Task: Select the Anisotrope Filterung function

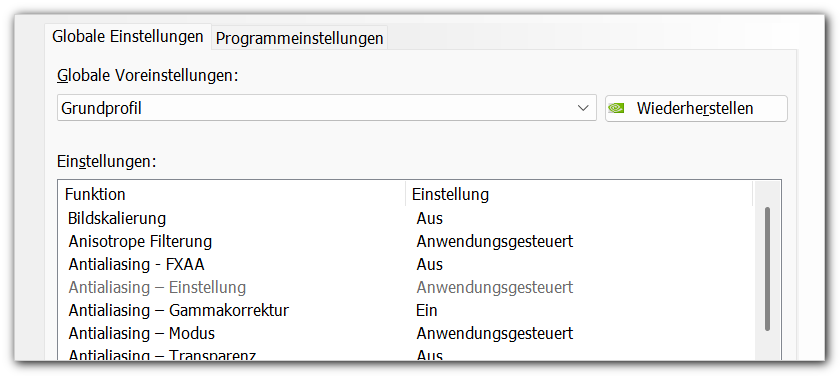Action: coord(140,242)
